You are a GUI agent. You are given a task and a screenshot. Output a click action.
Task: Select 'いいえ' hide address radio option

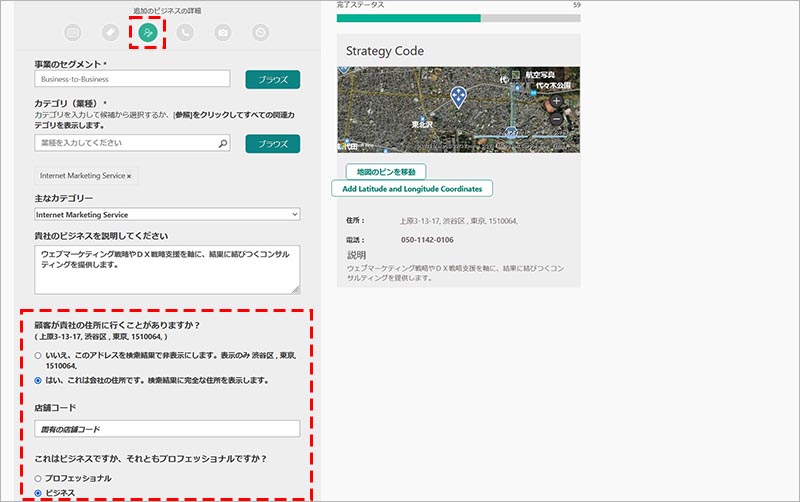pyautogui.click(x=38, y=355)
